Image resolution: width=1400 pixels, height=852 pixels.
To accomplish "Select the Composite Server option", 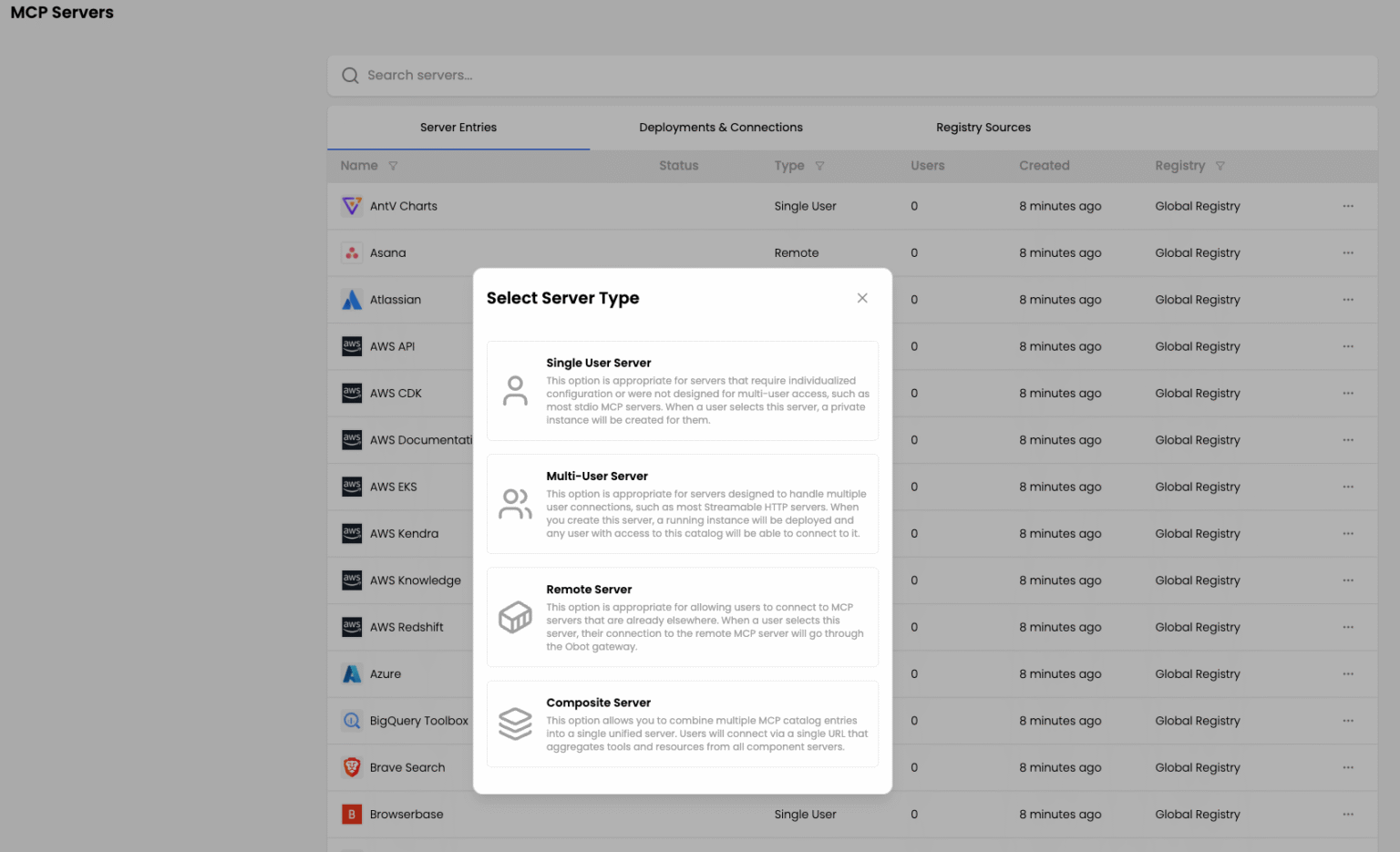I will (682, 724).
